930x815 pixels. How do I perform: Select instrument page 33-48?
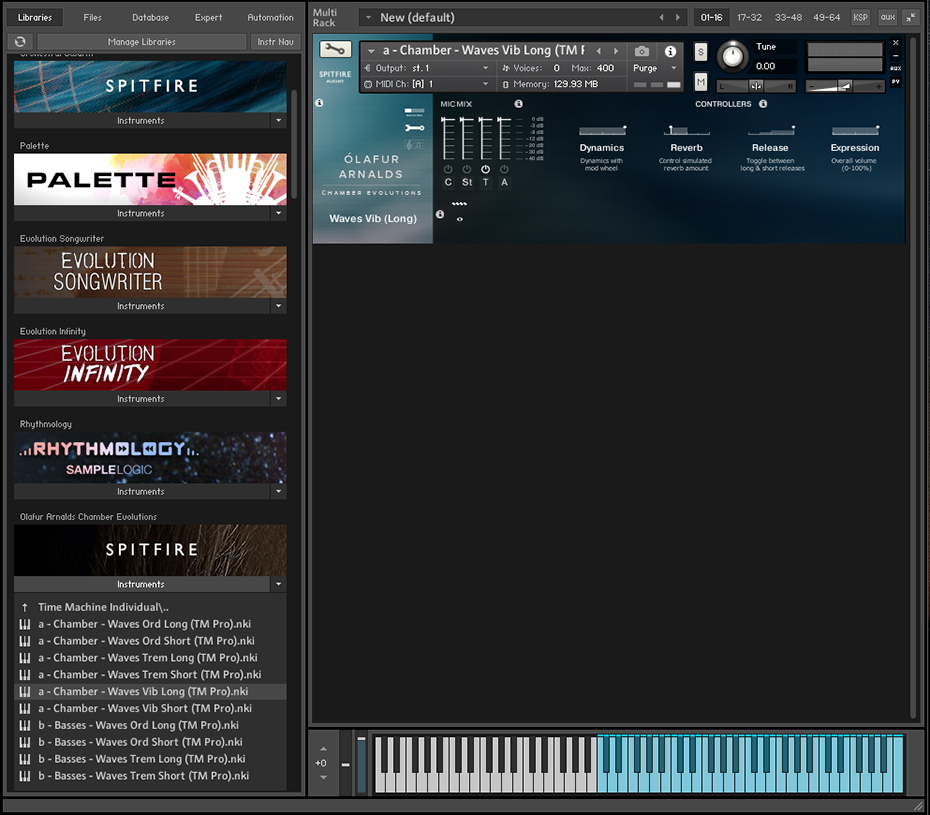pos(788,18)
